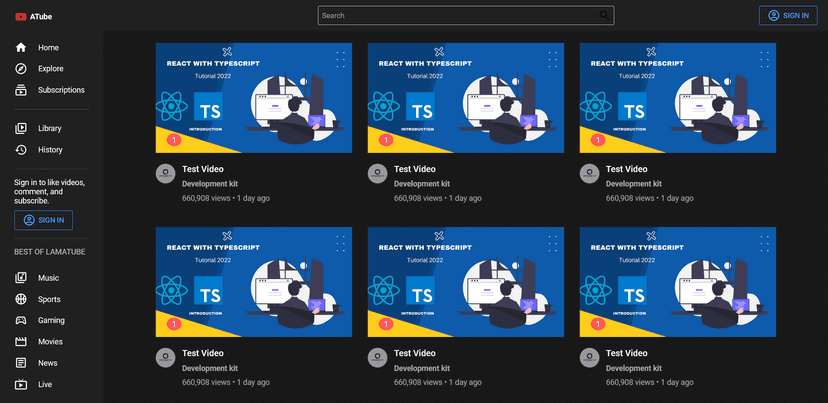Click the History clock icon
Viewport: 828px width, 403px height.
click(21, 150)
